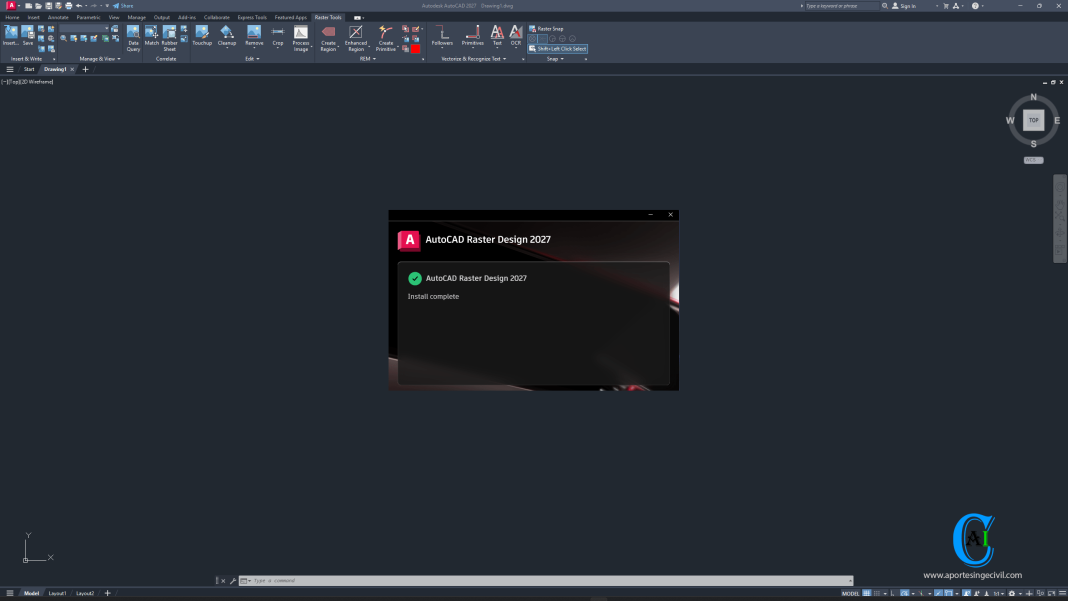The height and width of the screenshot is (601, 1068).
Task: Open the Process Image tool
Action: click(300, 38)
